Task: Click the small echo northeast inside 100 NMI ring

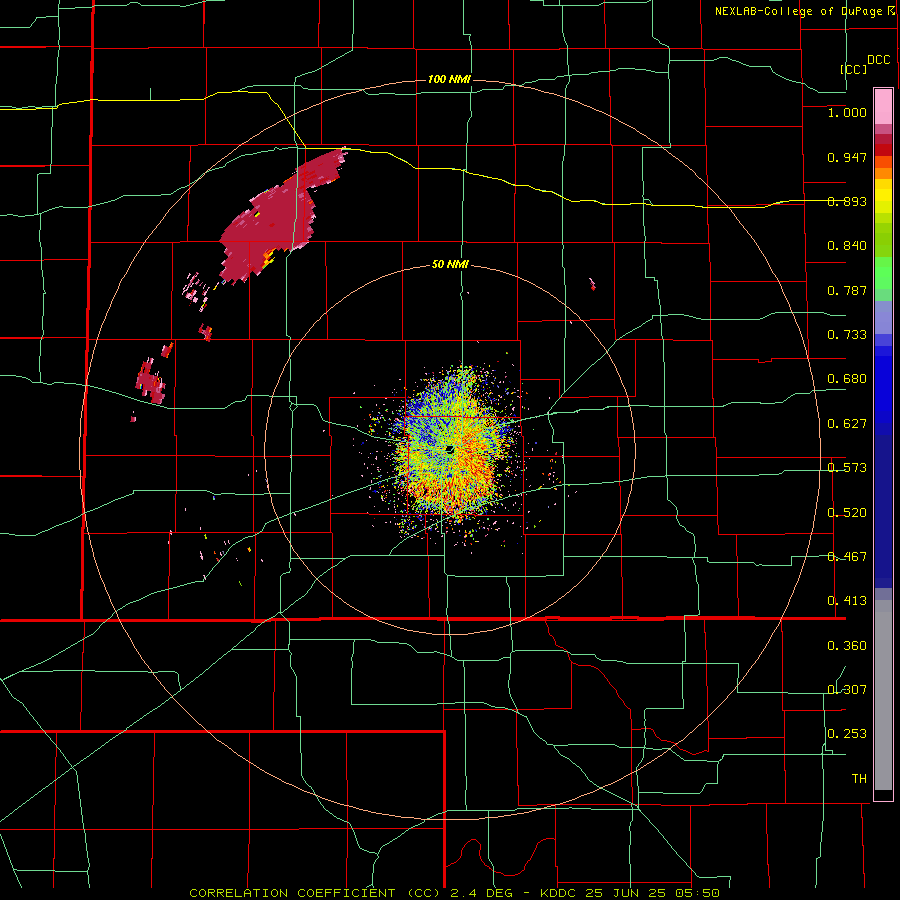Action: tap(592, 284)
